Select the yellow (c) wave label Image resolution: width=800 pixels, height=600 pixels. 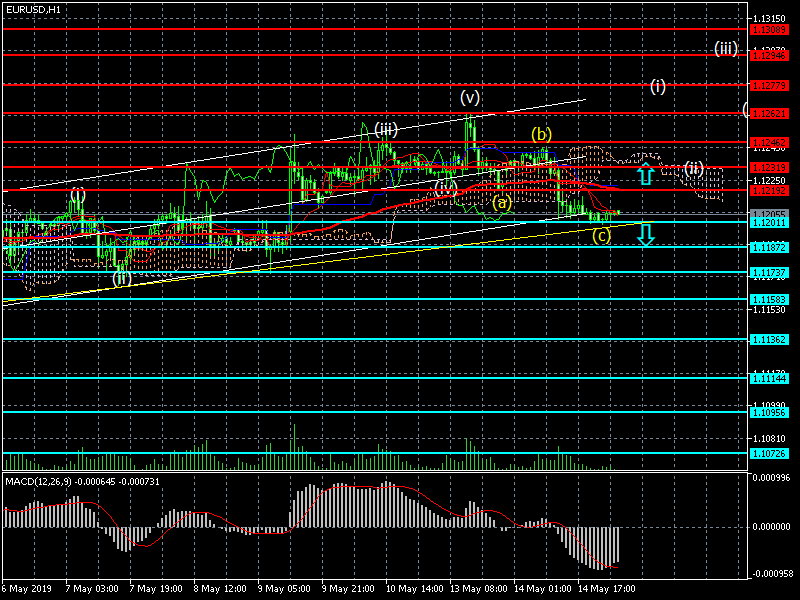click(601, 236)
